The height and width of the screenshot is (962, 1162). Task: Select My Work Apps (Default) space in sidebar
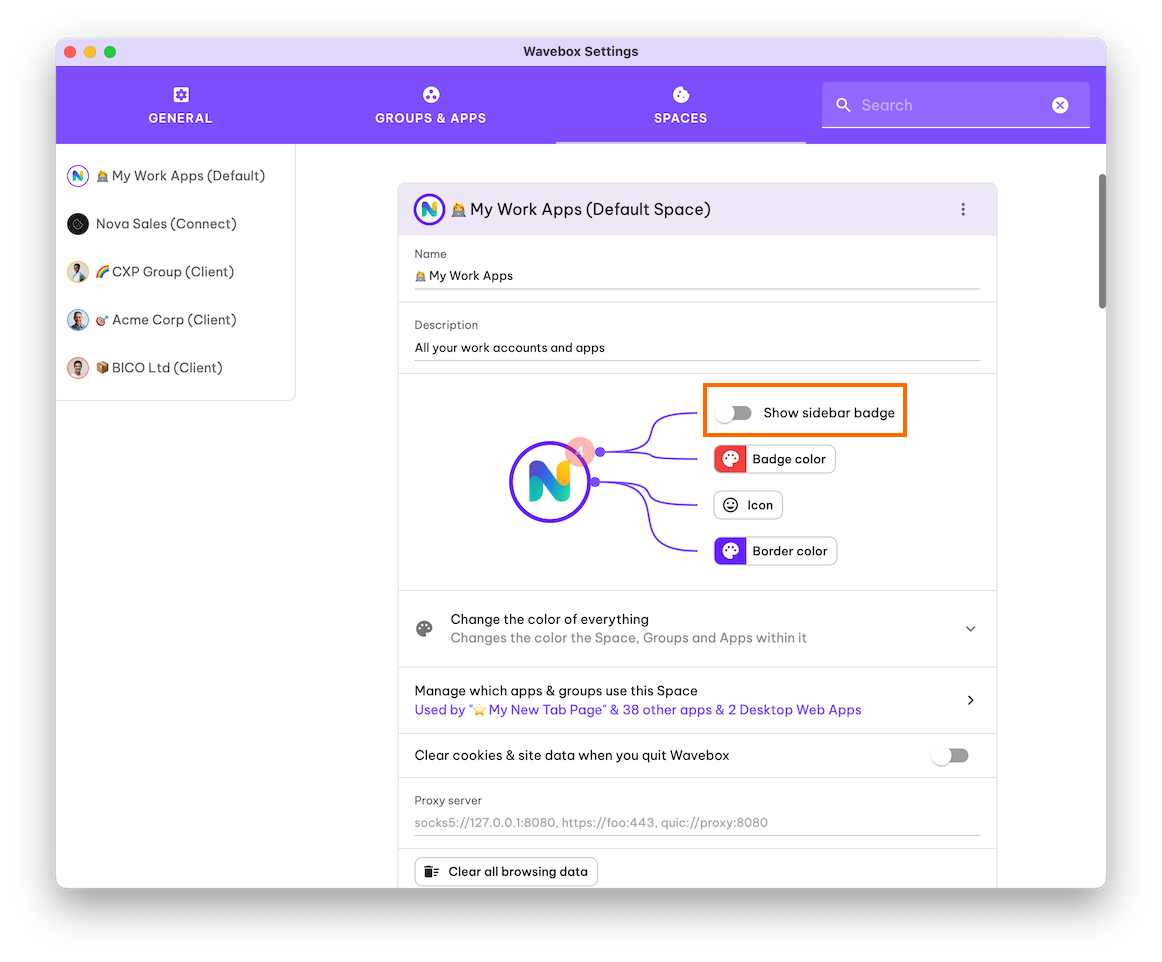[x=176, y=176]
